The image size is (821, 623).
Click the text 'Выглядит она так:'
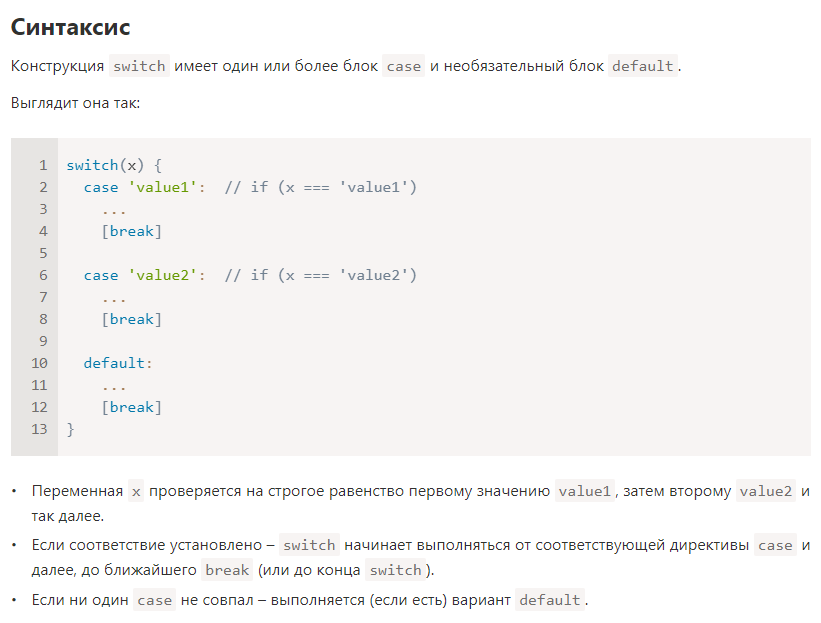75,102
